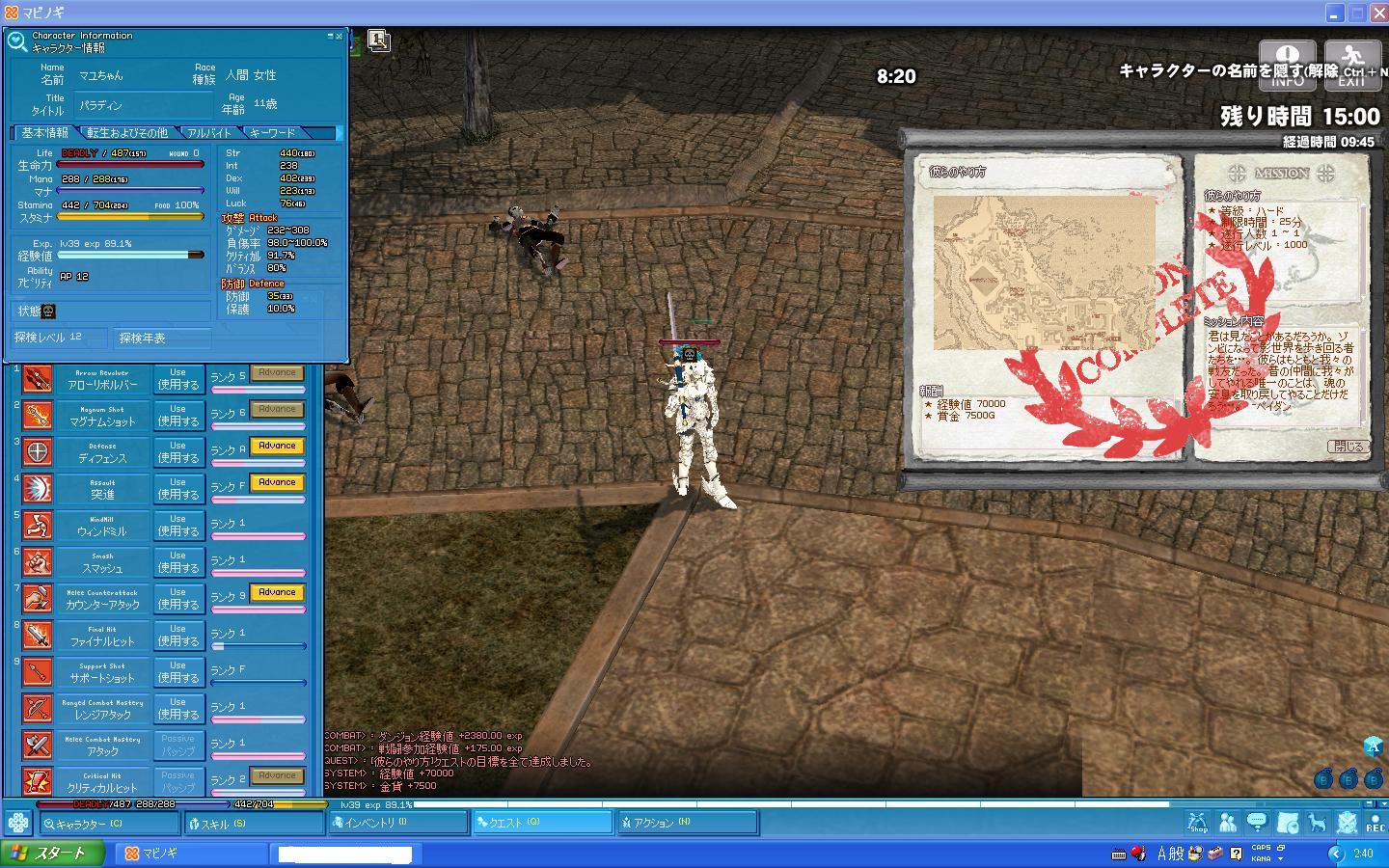Click the skull status effect icon

coord(49,311)
